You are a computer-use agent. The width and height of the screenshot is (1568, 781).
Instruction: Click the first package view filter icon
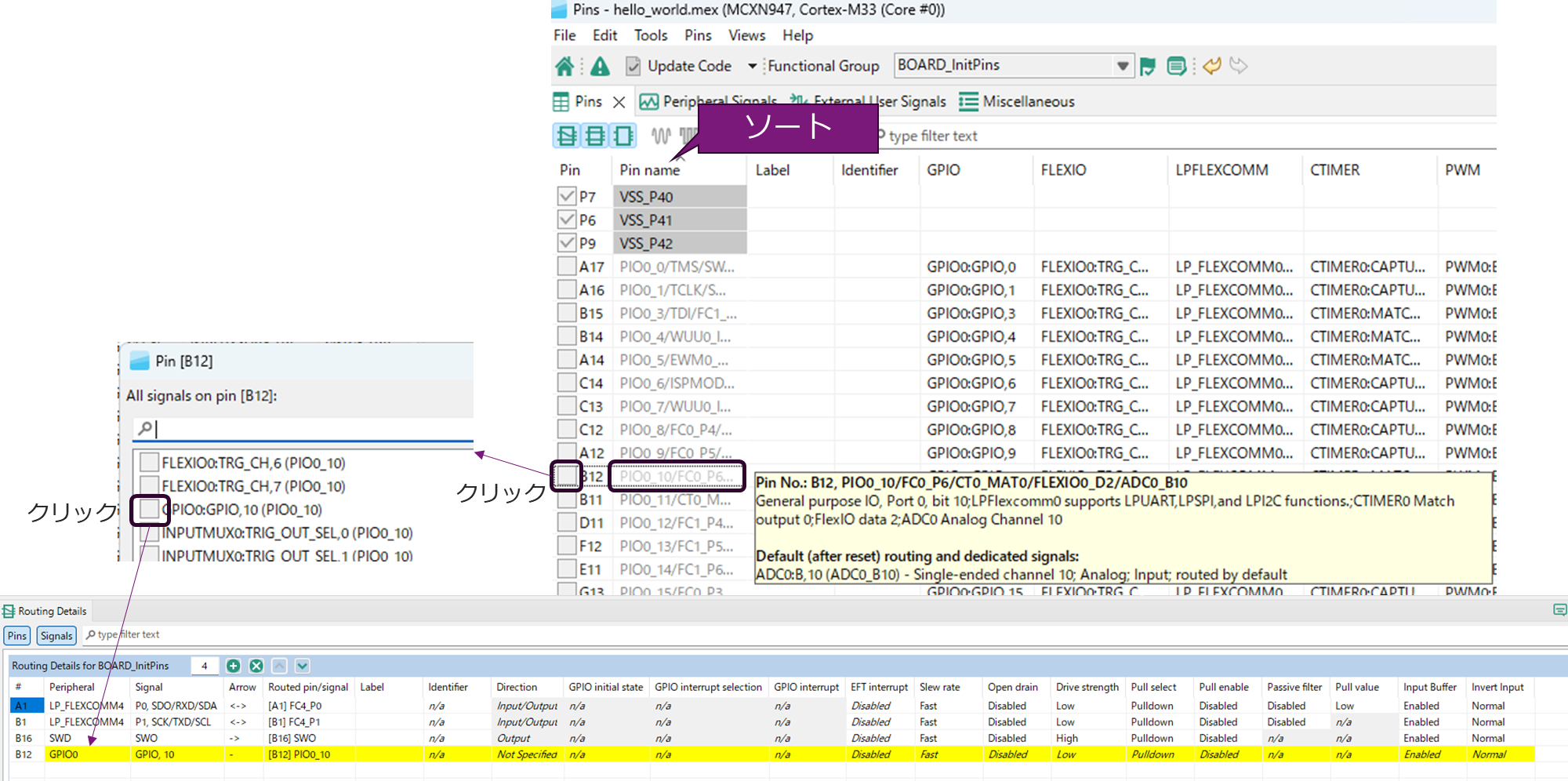567,136
